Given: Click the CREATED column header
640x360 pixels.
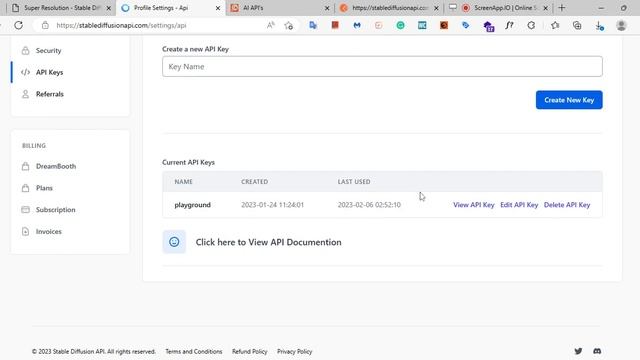Looking at the screenshot, I should [x=255, y=182].
